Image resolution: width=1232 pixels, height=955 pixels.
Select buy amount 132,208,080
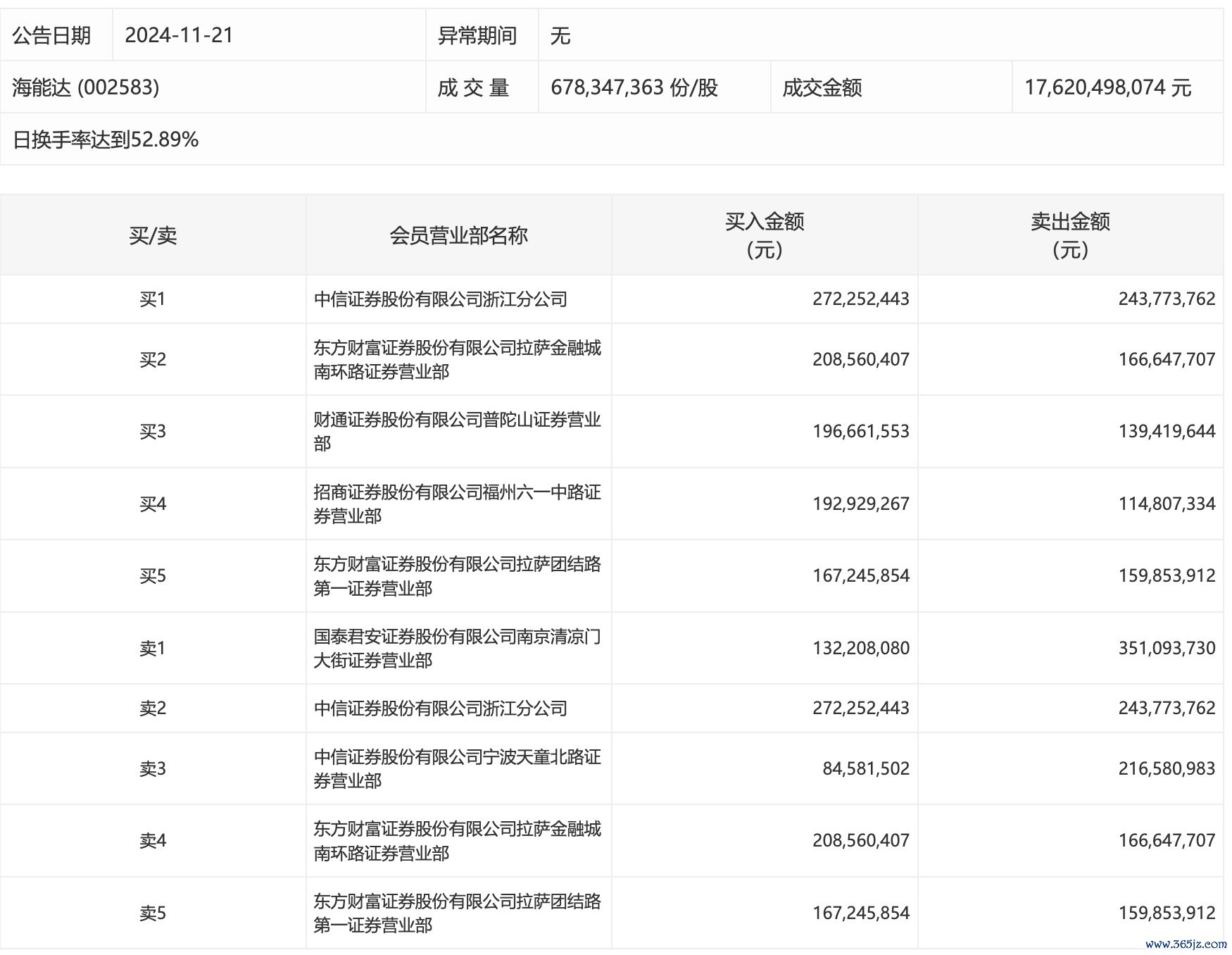point(861,648)
